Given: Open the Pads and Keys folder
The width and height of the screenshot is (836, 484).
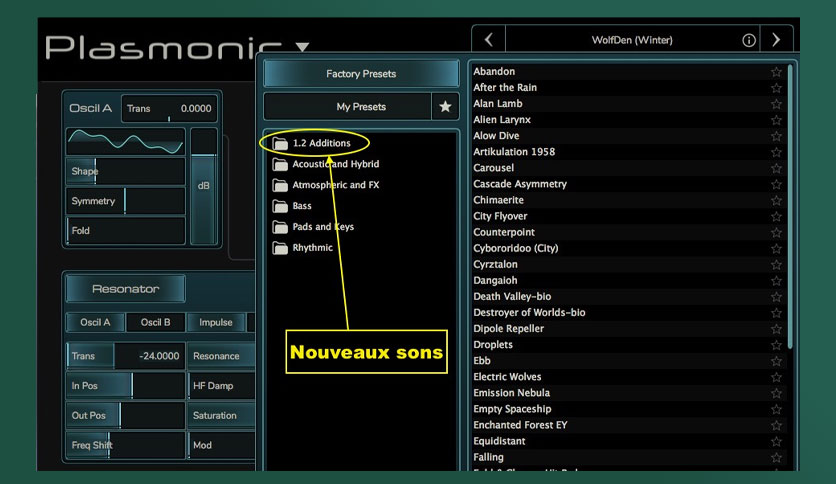Looking at the screenshot, I should (313, 227).
